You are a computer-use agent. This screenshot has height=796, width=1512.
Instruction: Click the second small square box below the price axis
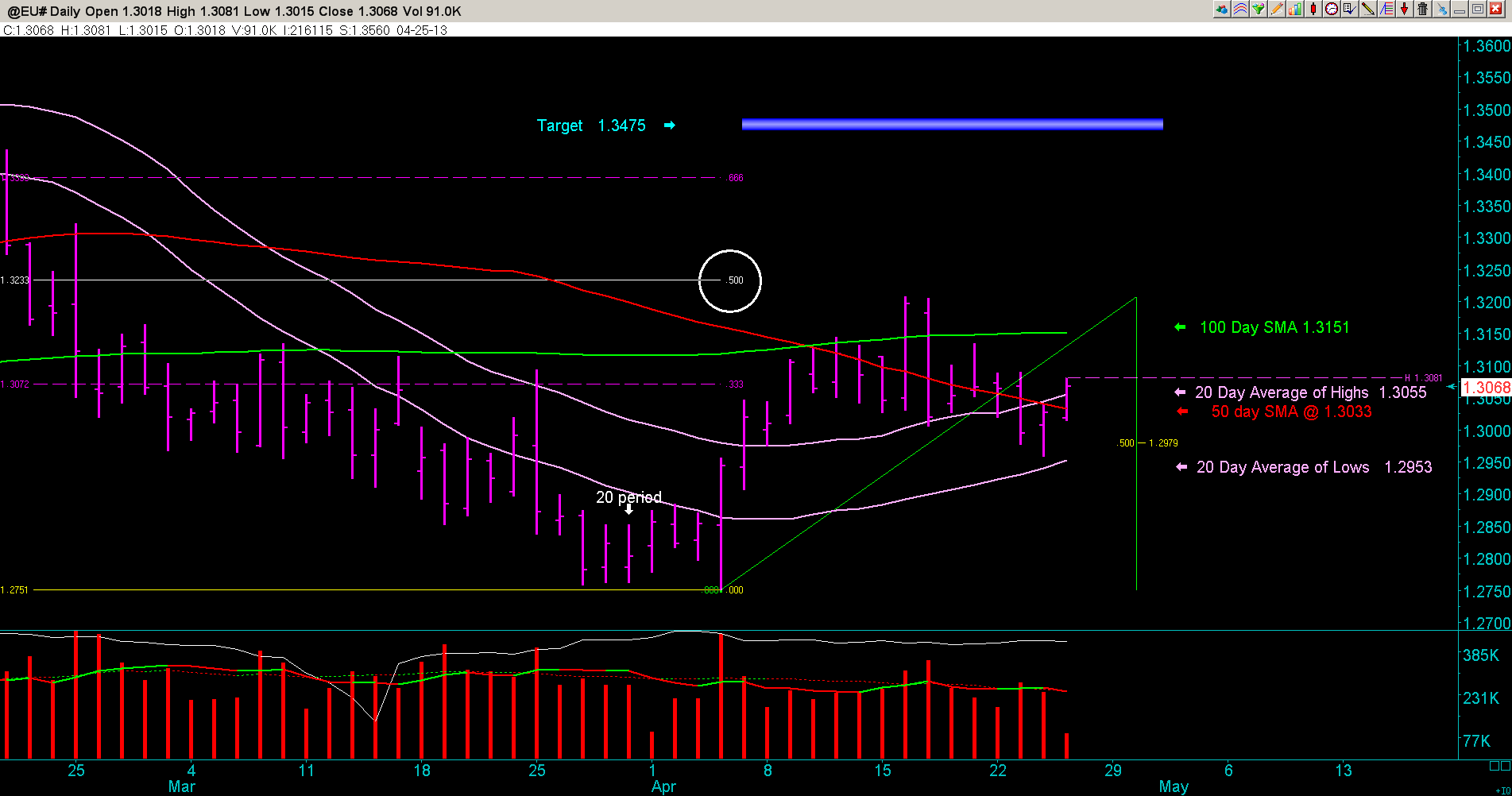[1506, 766]
